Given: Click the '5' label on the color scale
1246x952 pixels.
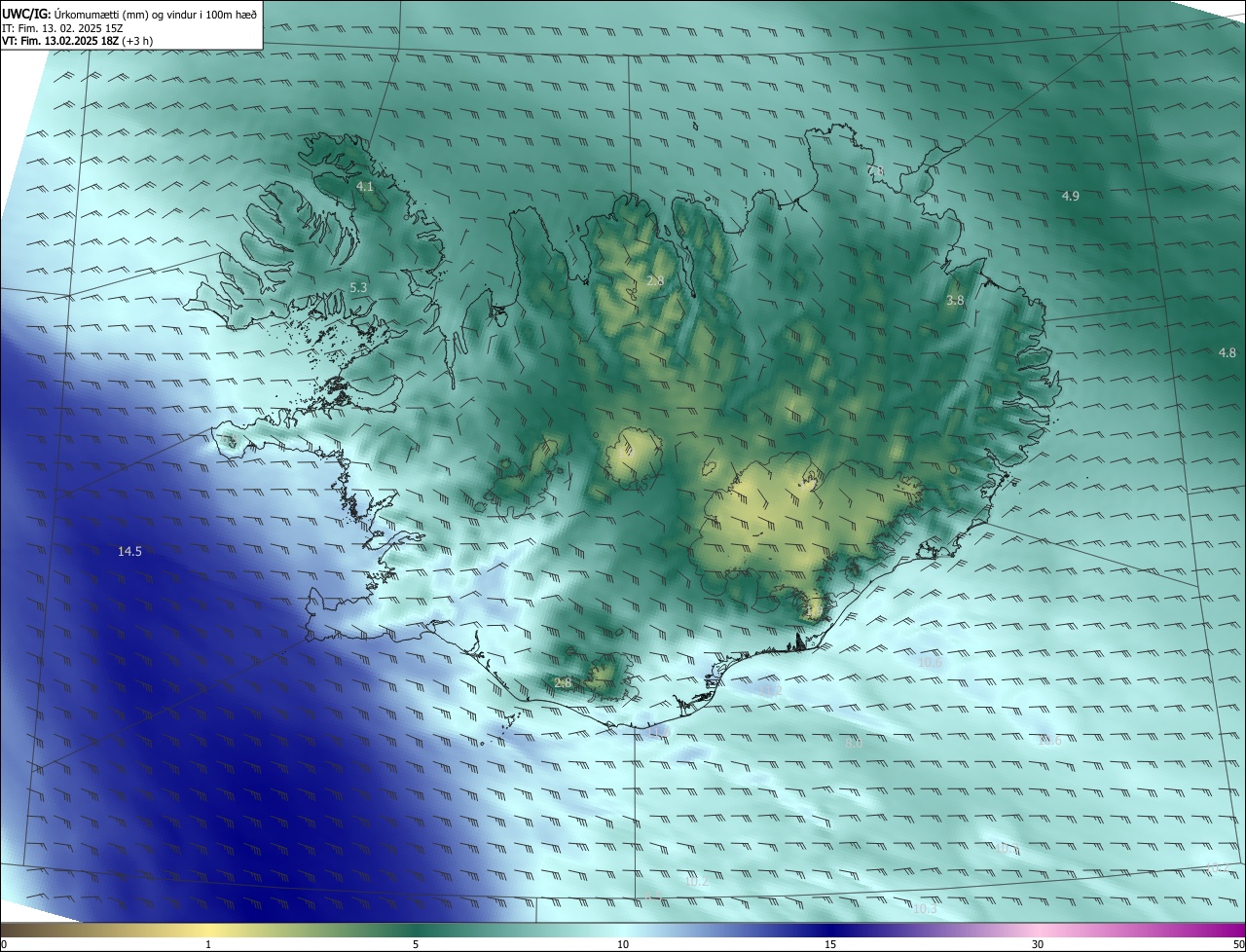Looking at the screenshot, I should coord(416,944).
